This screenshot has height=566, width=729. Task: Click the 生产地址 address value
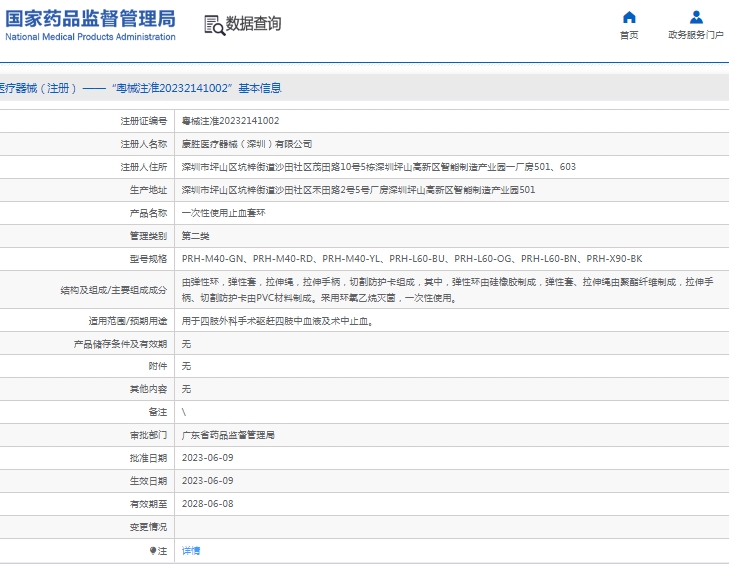click(358, 190)
